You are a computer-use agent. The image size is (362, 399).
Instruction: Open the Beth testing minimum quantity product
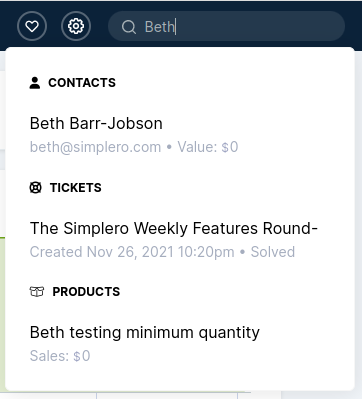pos(145,333)
